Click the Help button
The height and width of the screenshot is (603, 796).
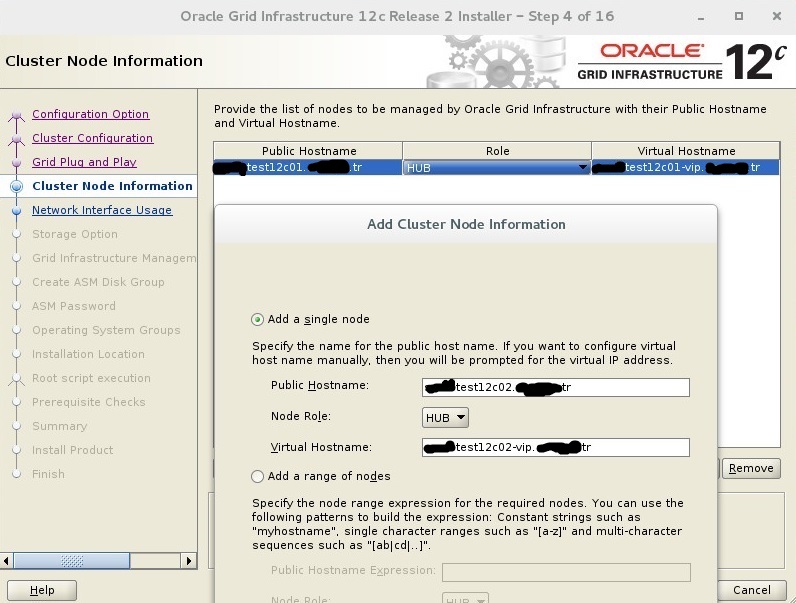point(42,590)
